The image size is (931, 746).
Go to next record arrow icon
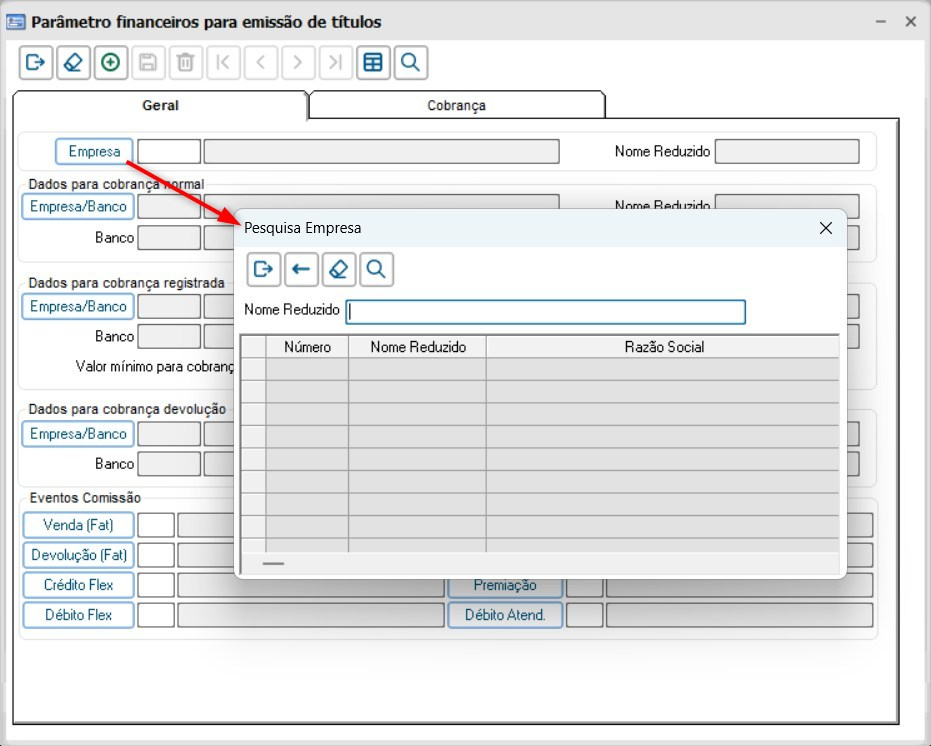pos(297,62)
